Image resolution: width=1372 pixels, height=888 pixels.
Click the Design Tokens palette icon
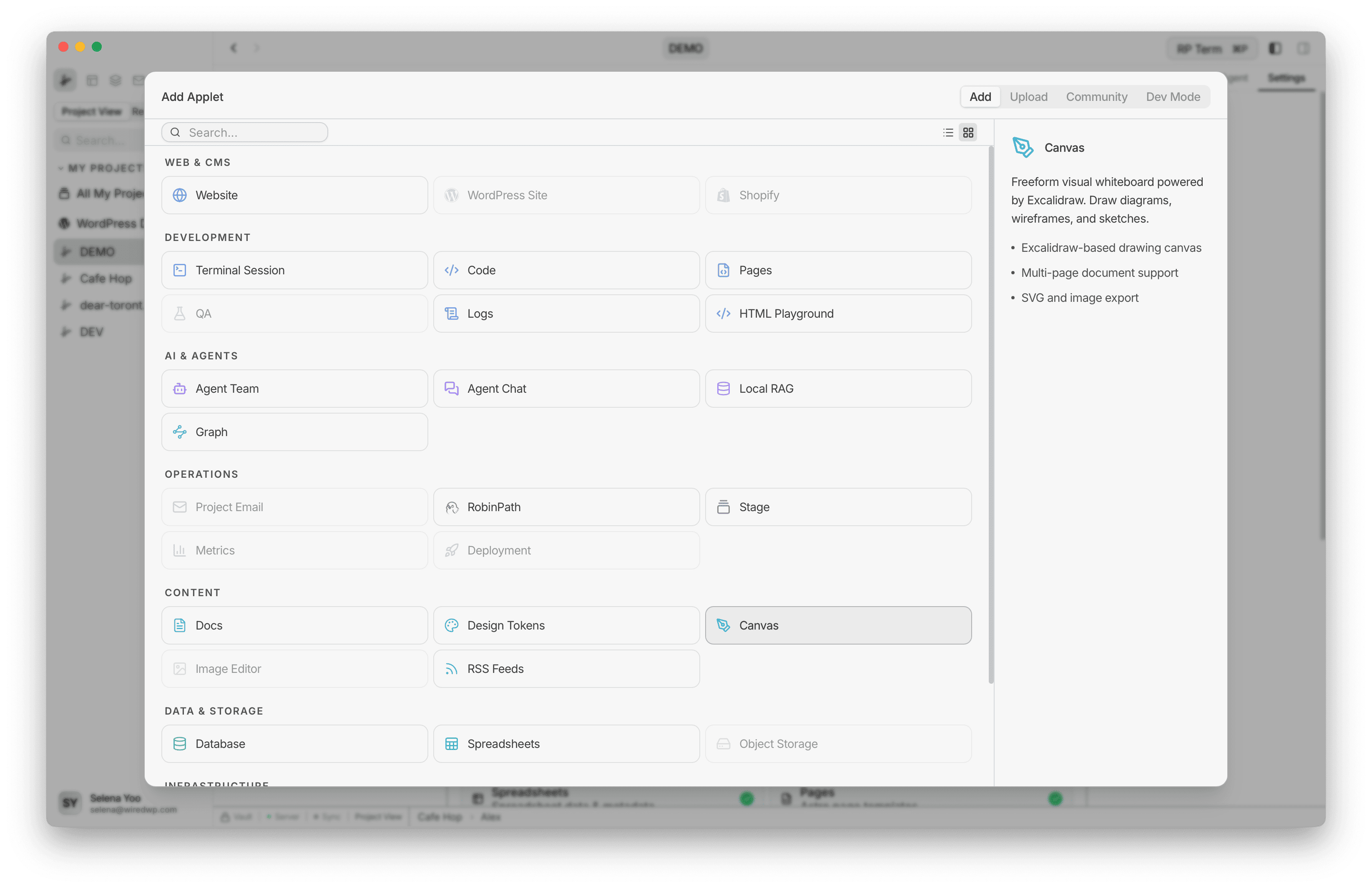tap(451, 625)
